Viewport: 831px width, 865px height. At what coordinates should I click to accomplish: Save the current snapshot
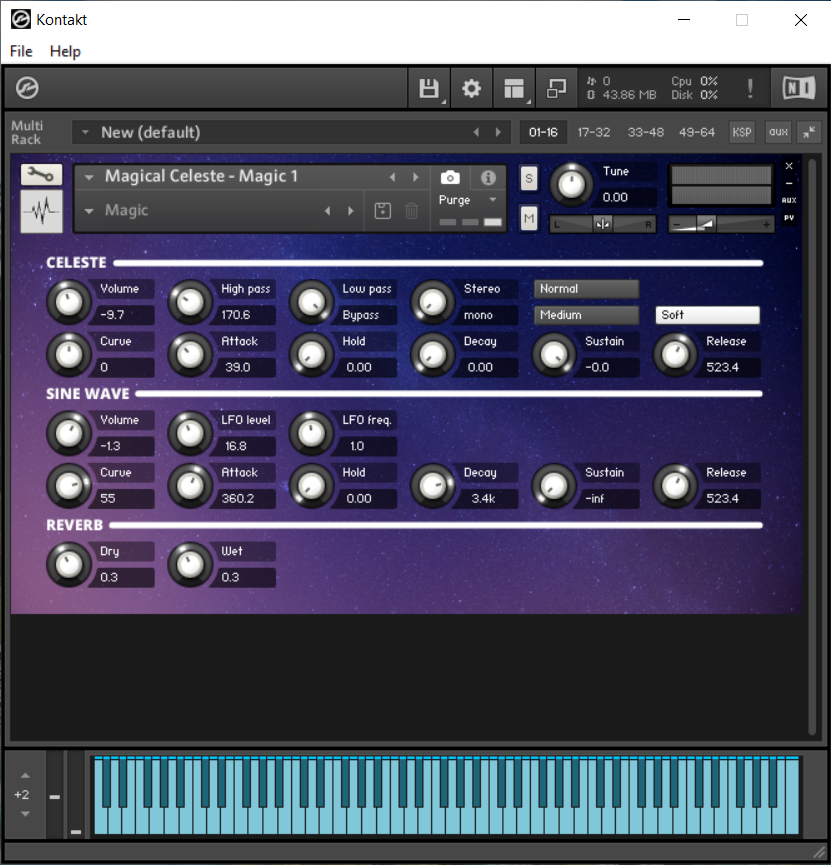click(382, 211)
